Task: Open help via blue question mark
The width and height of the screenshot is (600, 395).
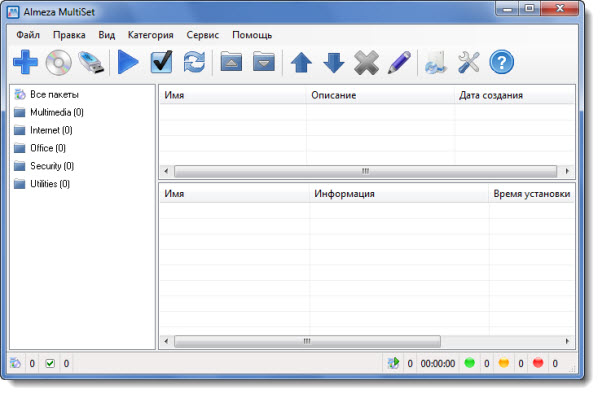Action: pos(501,62)
